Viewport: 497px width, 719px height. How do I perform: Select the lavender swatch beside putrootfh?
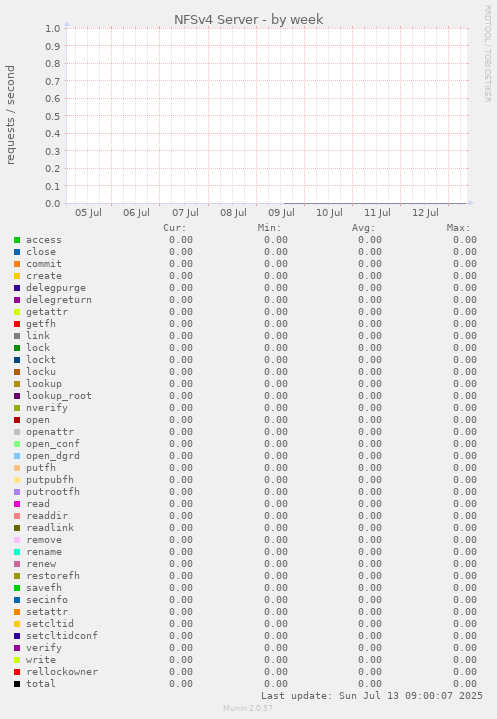pyautogui.click(x=17, y=492)
